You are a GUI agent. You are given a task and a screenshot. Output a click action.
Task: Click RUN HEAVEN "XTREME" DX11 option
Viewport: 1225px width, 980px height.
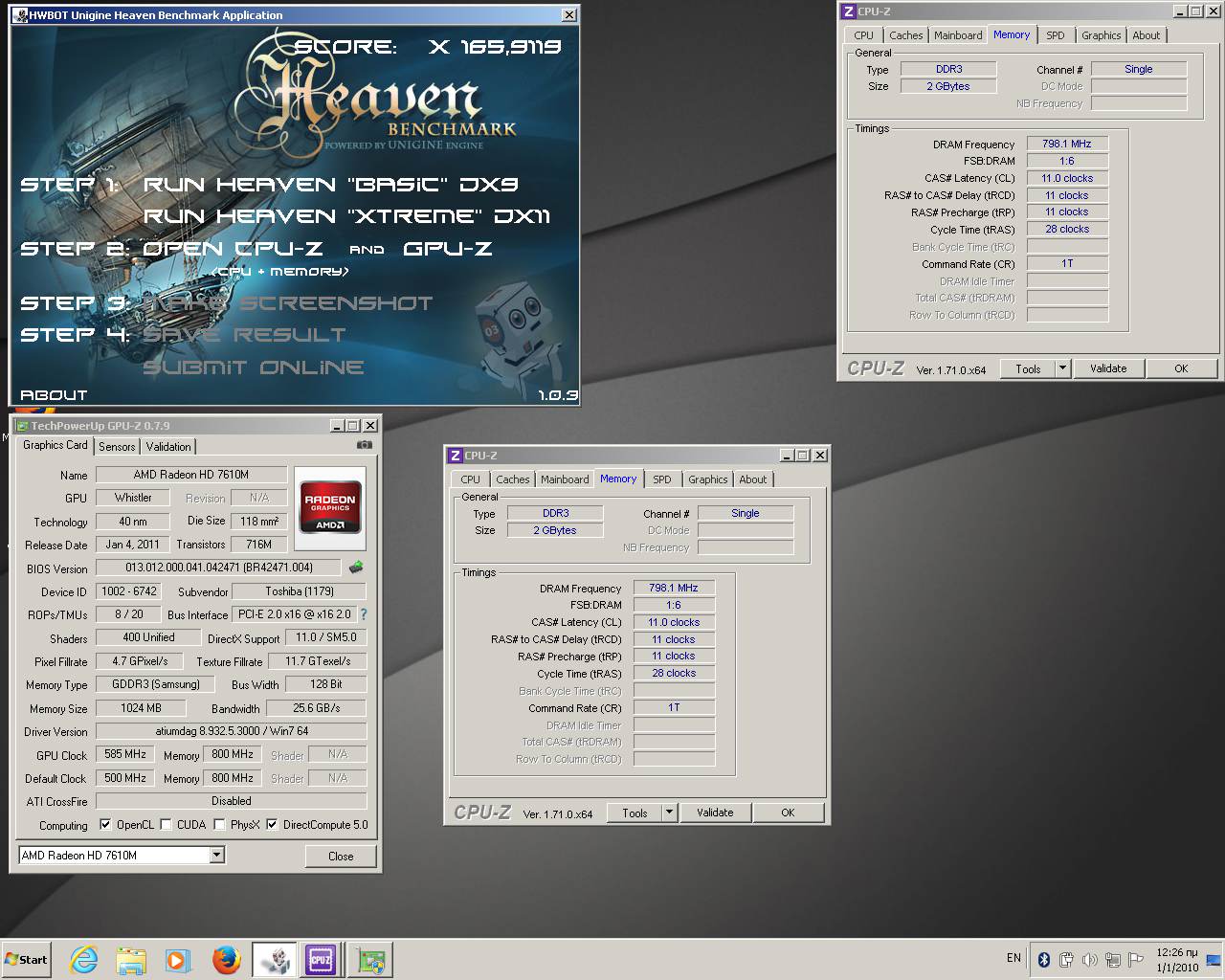[x=346, y=215]
